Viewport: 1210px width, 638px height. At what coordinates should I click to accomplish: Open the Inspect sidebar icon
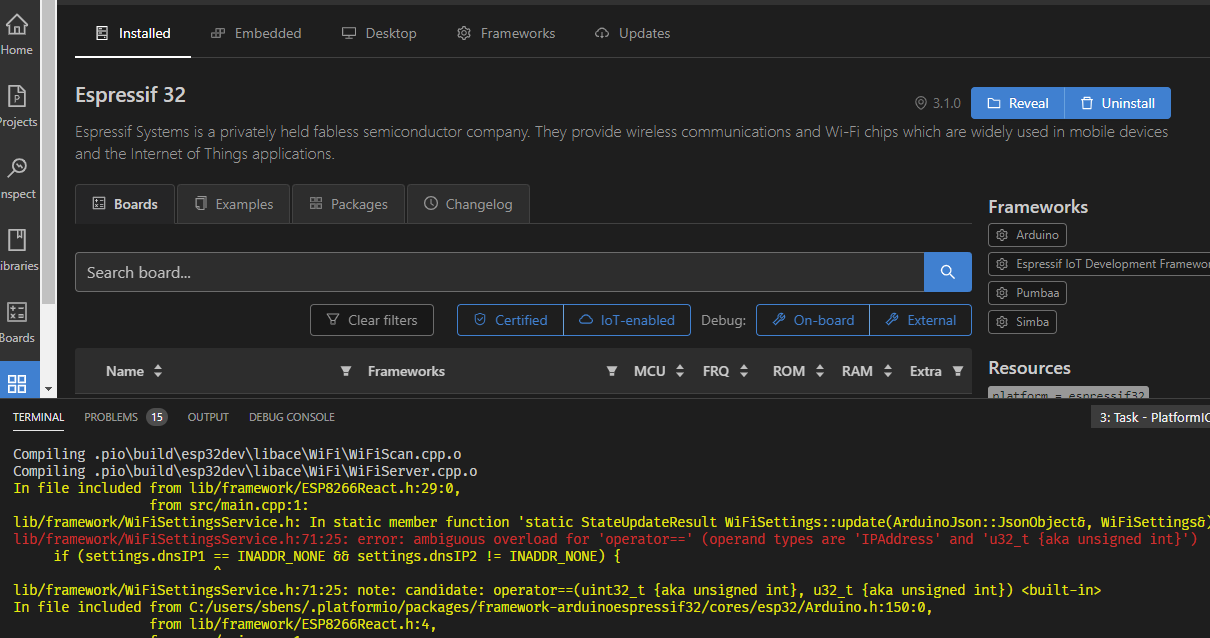17,177
